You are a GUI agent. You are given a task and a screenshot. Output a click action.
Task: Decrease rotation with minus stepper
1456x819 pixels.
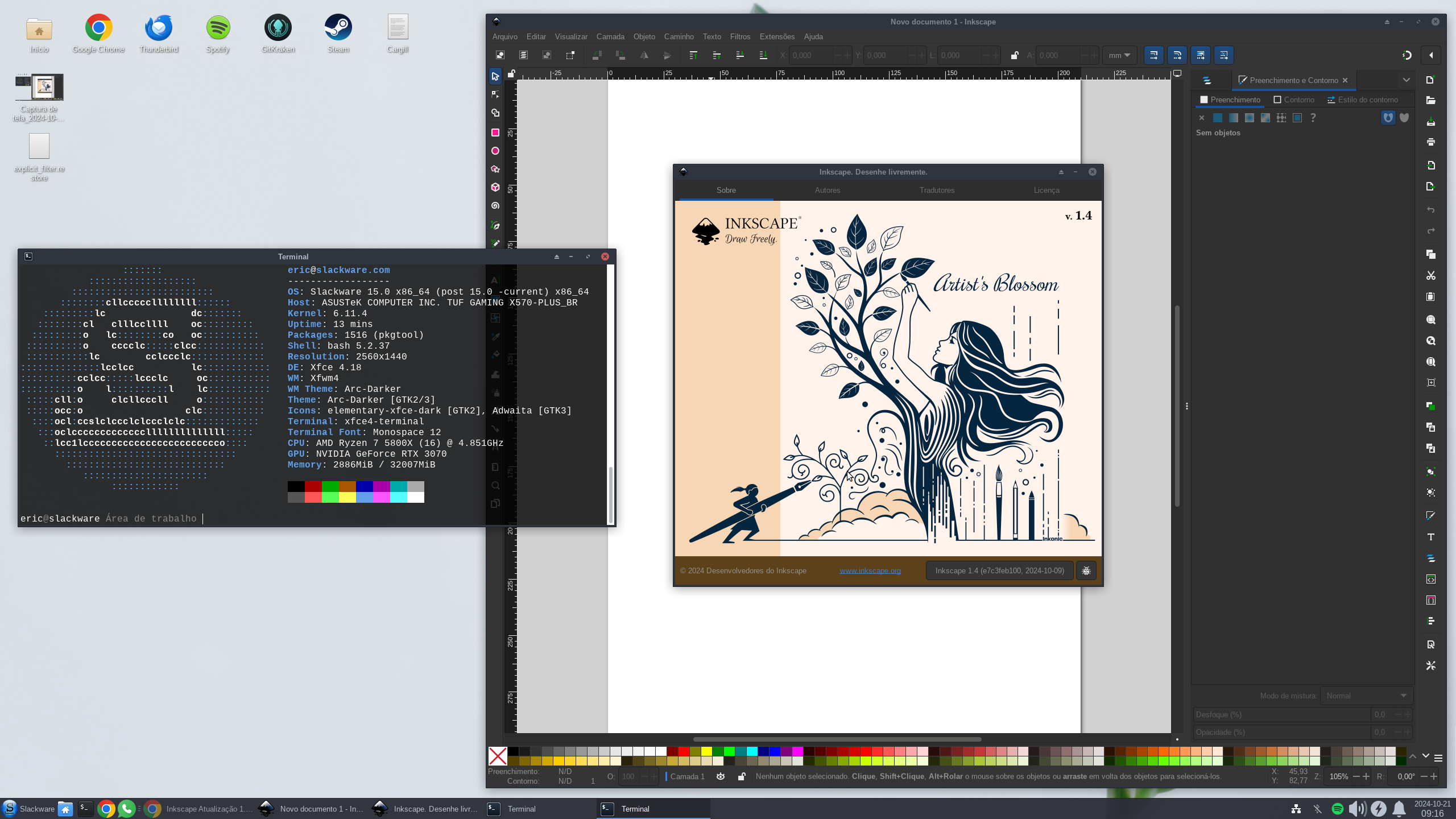1424,776
